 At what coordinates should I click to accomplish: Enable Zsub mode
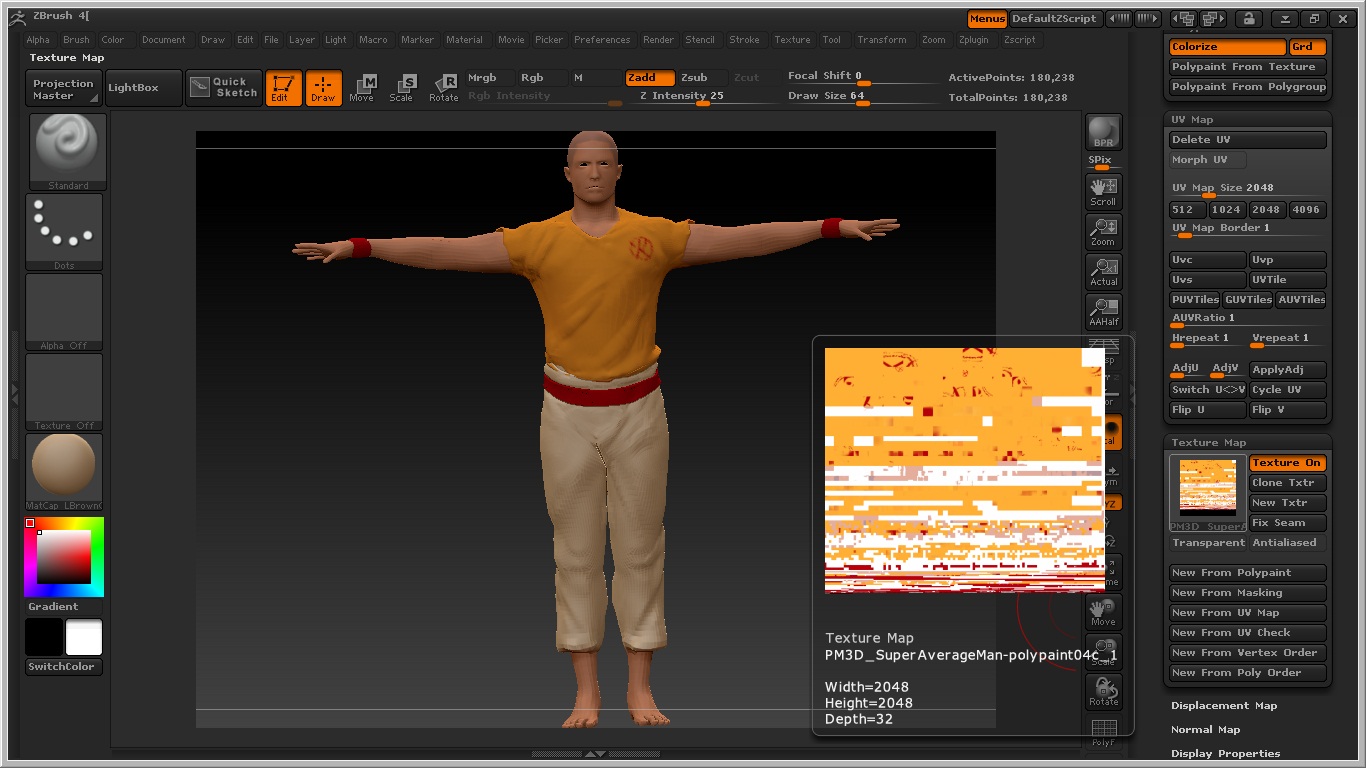(703, 77)
